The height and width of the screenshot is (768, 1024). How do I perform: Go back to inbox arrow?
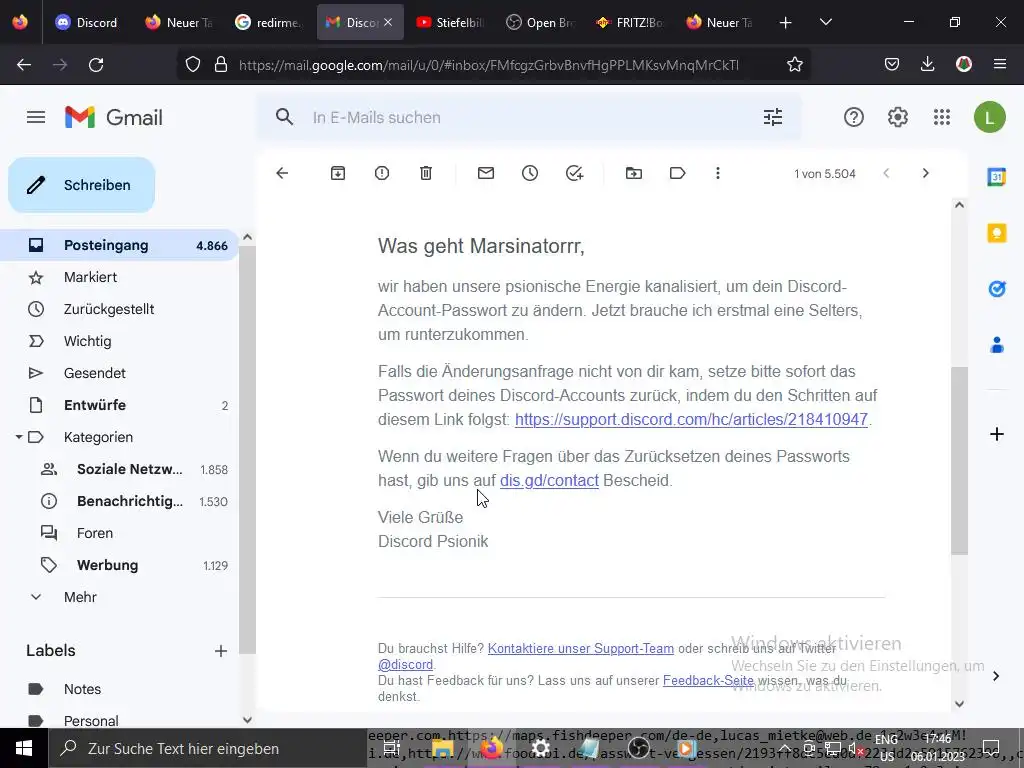282,173
